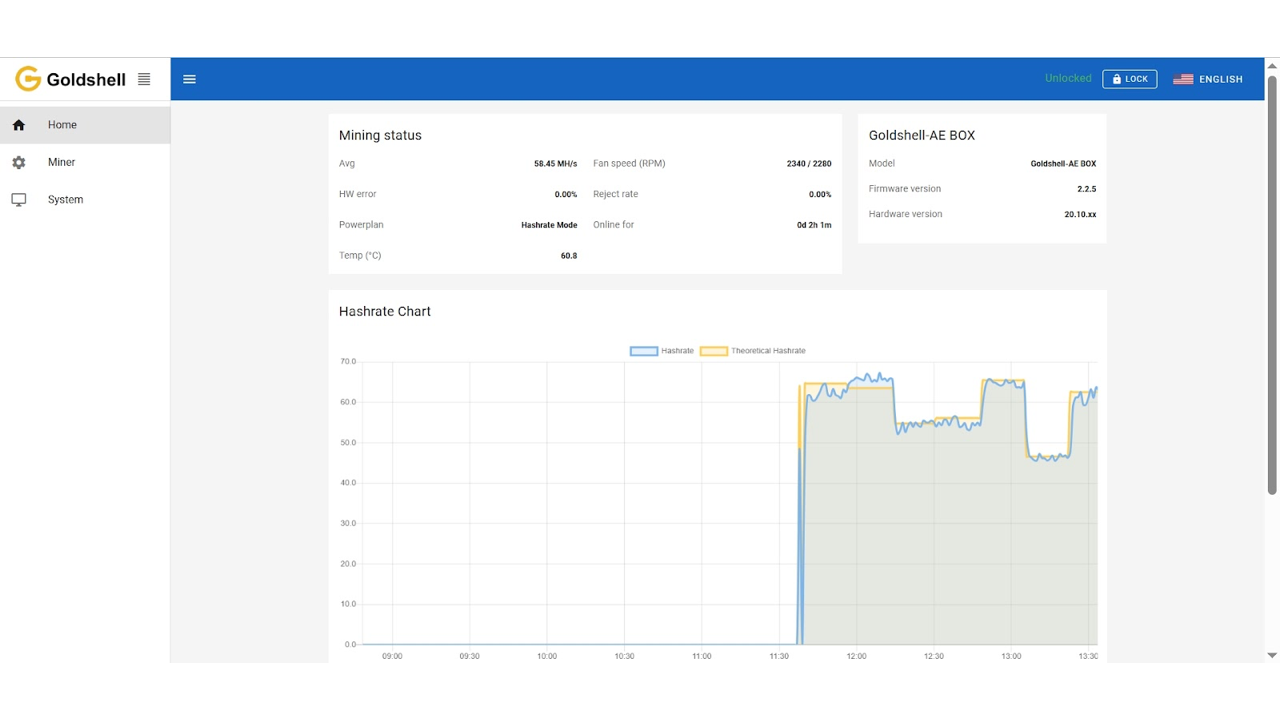Open the Home menu item
1280x720 pixels.
click(x=85, y=125)
